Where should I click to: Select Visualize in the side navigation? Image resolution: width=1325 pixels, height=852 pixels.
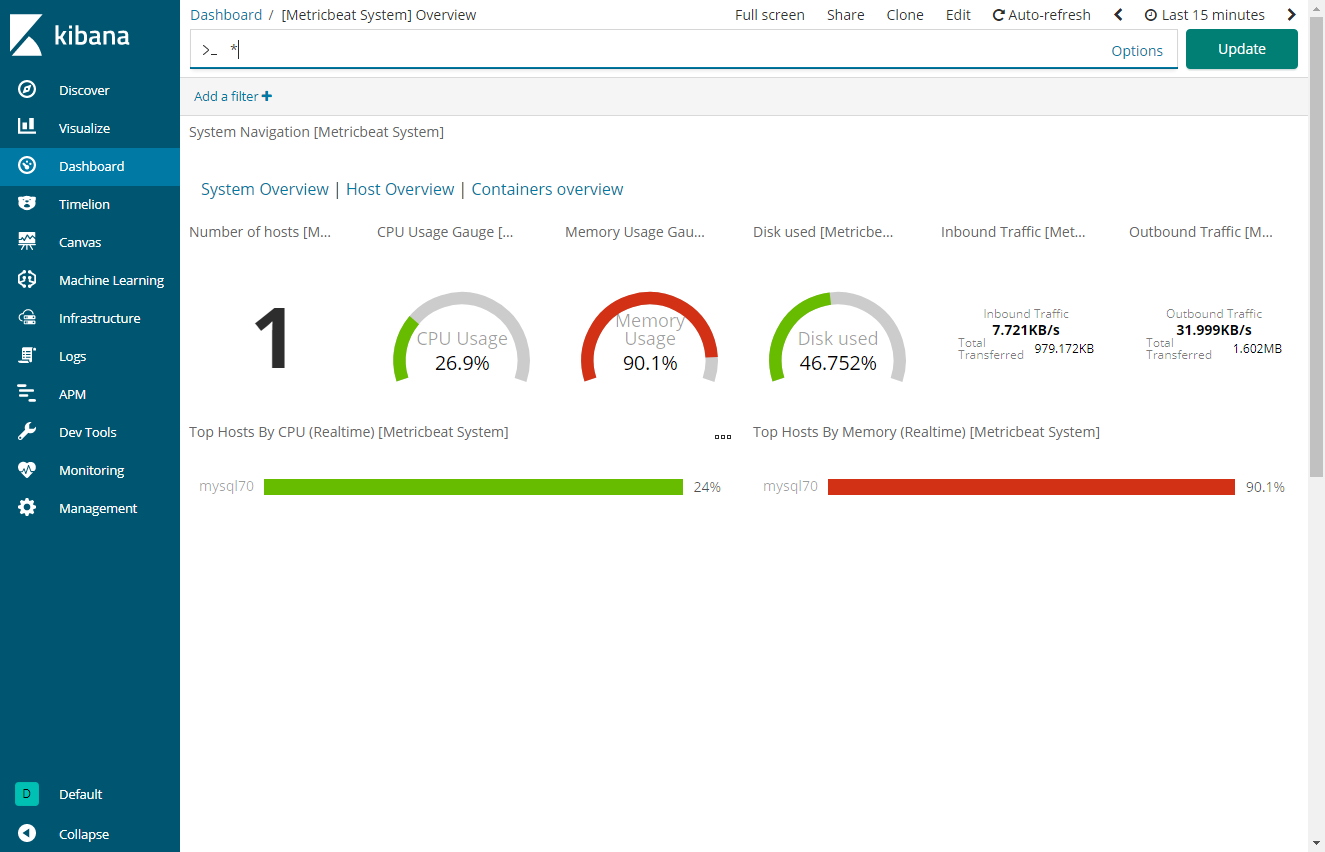click(x=84, y=128)
